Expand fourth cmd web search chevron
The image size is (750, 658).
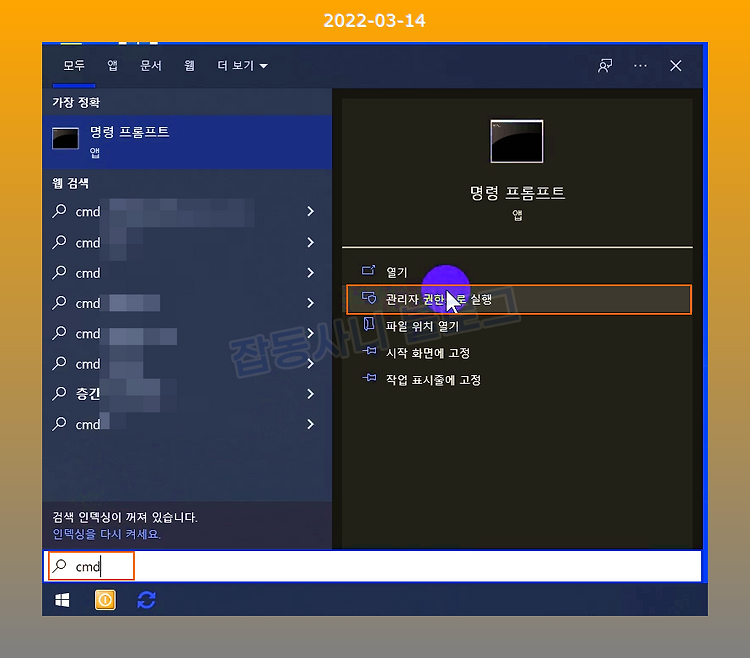click(x=310, y=303)
